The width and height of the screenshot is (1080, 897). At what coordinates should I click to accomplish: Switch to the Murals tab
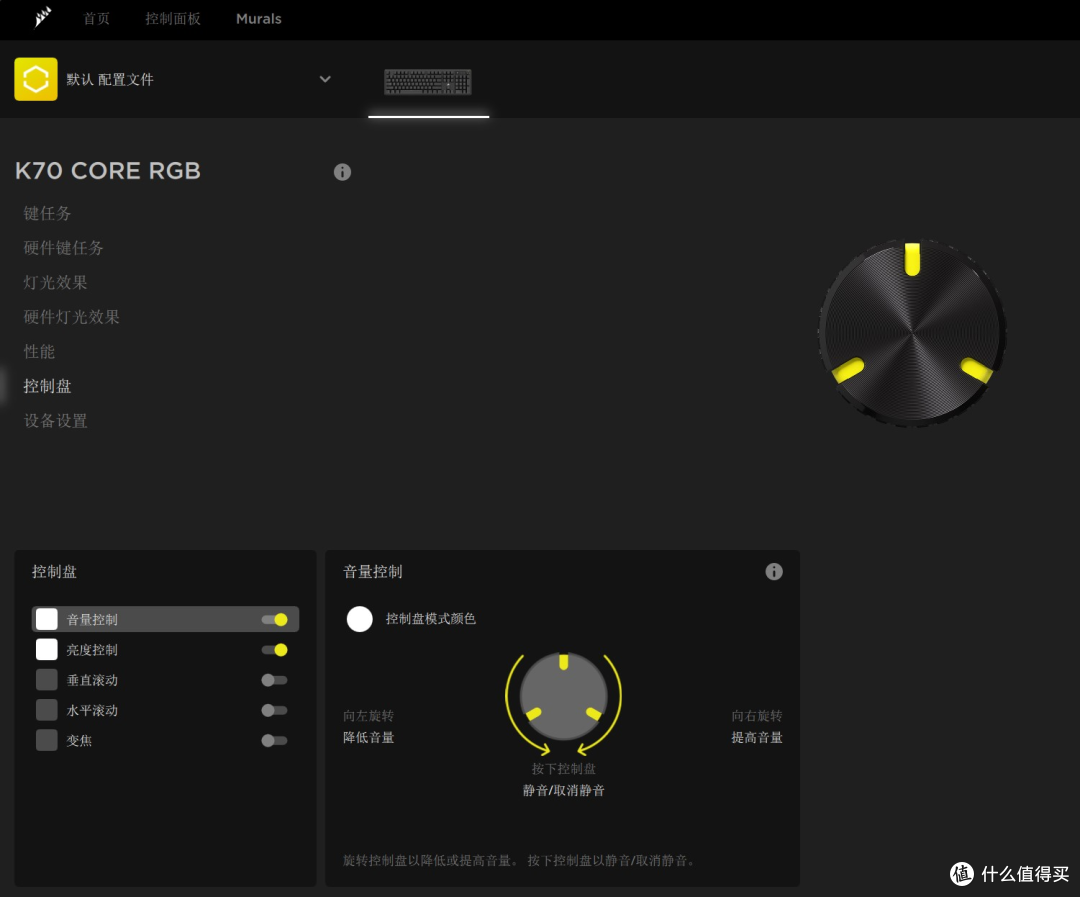259,19
